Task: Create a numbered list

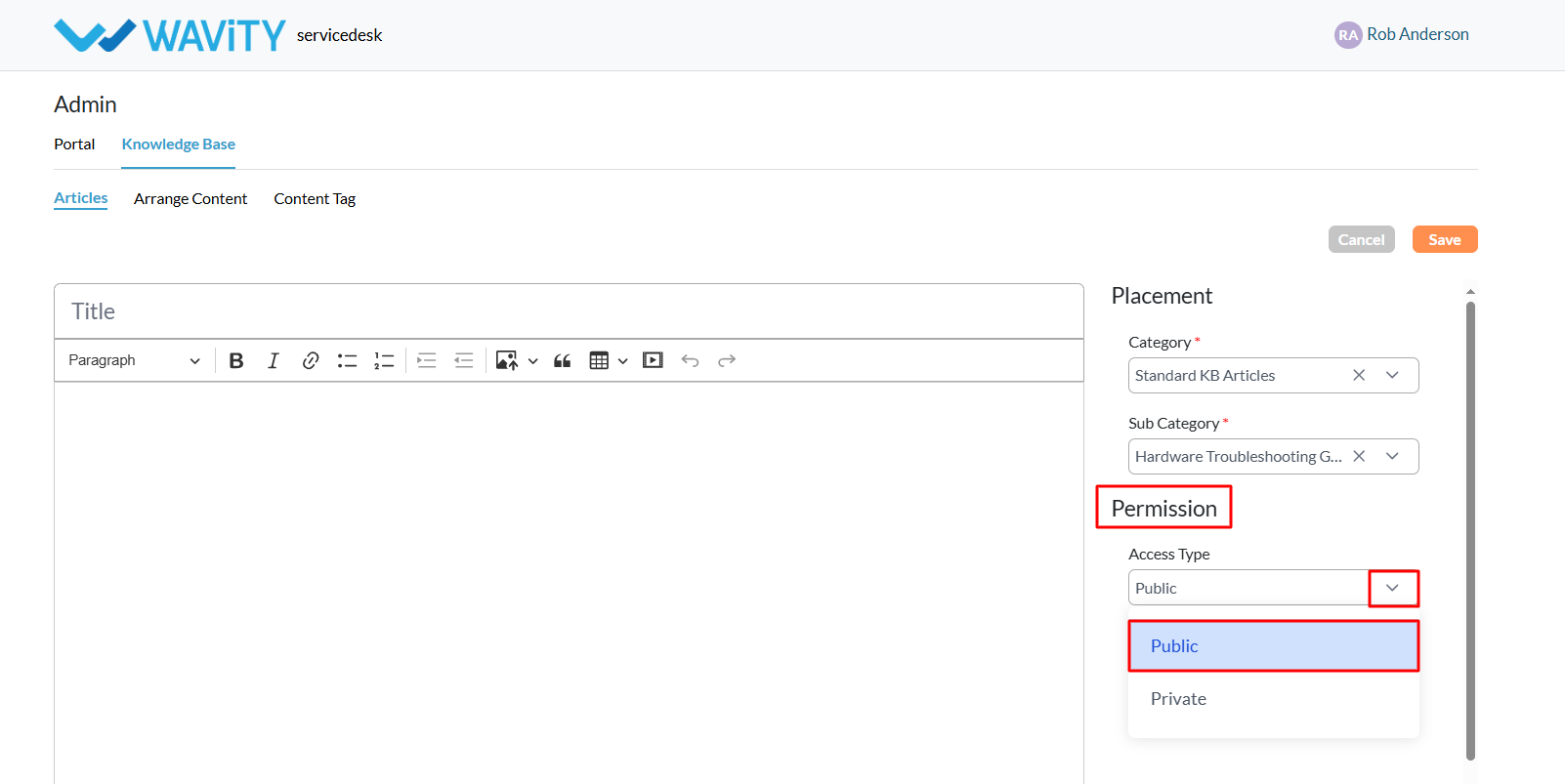Action: 384,360
